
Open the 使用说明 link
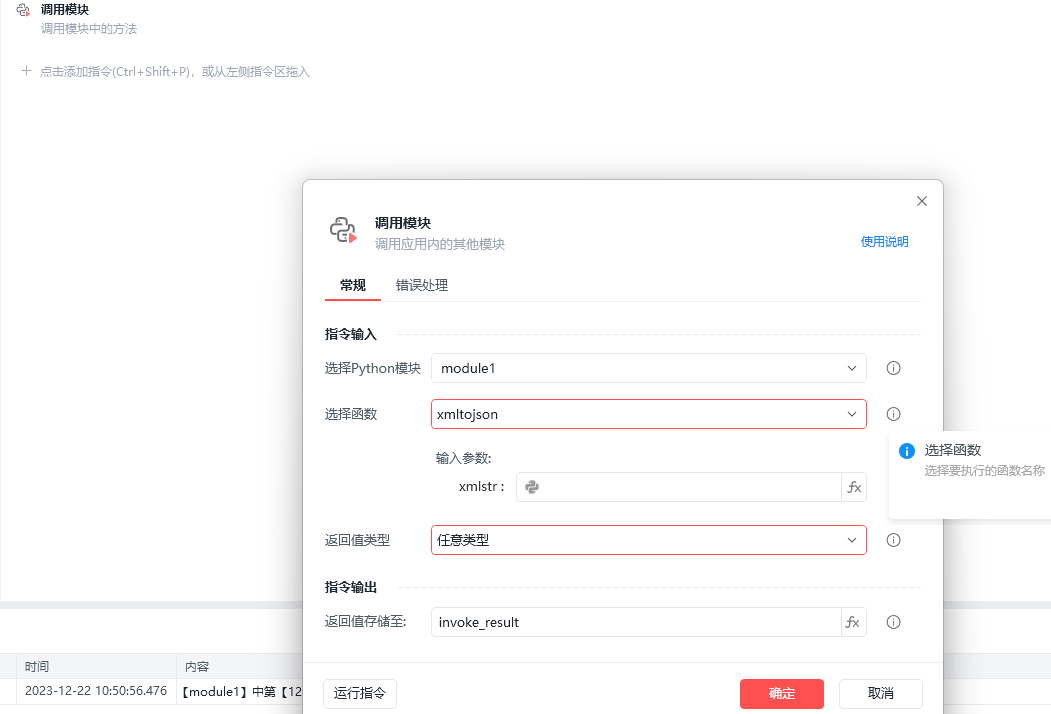click(x=884, y=242)
